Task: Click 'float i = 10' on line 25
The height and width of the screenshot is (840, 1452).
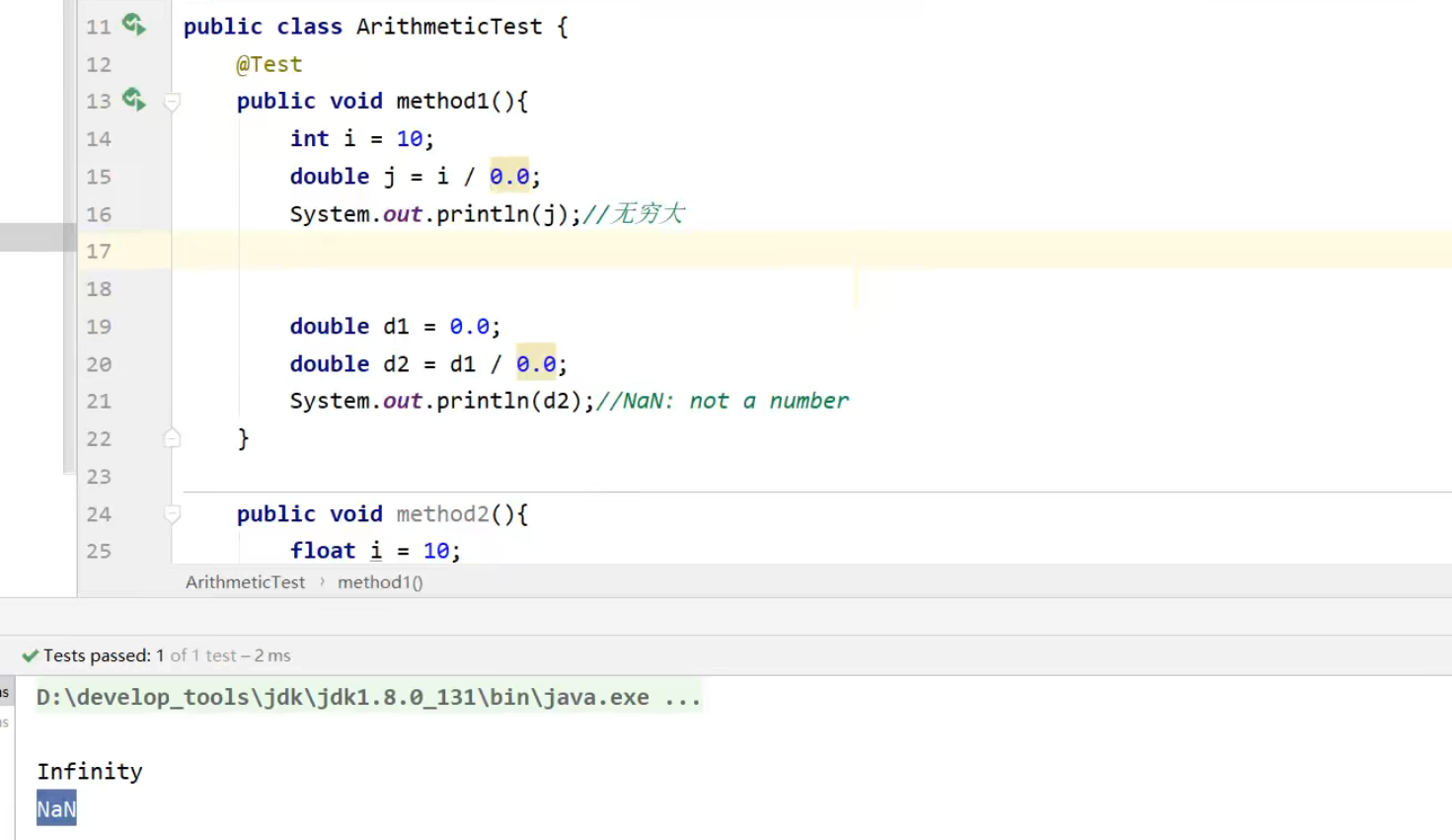Action: 375,551
